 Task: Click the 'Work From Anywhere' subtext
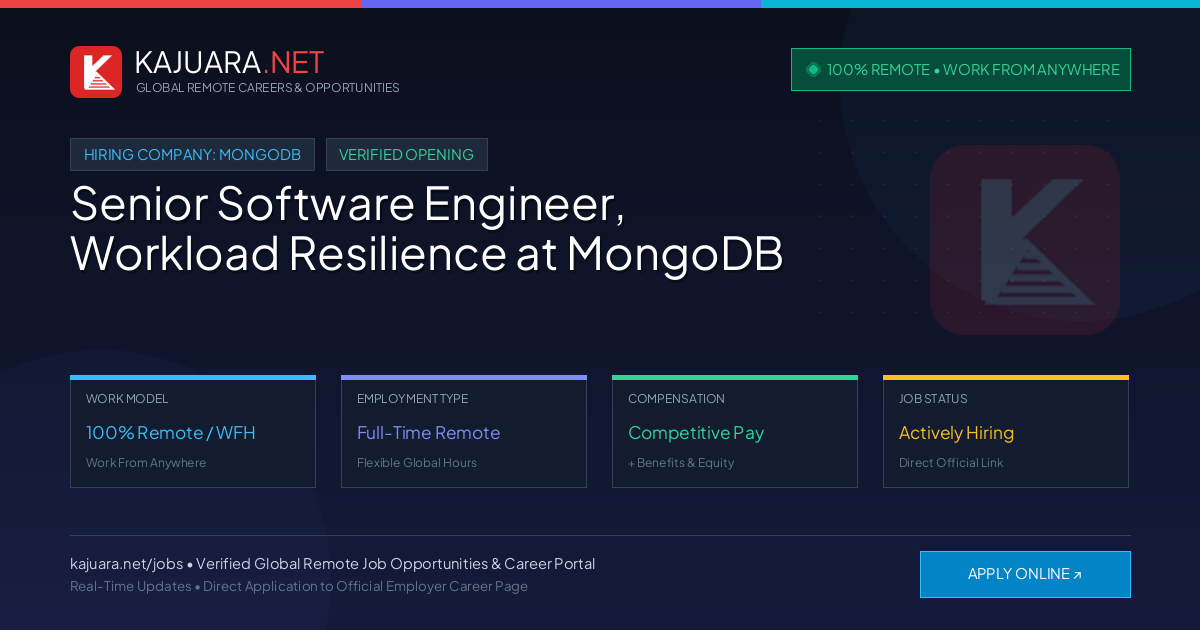[146, 463]
